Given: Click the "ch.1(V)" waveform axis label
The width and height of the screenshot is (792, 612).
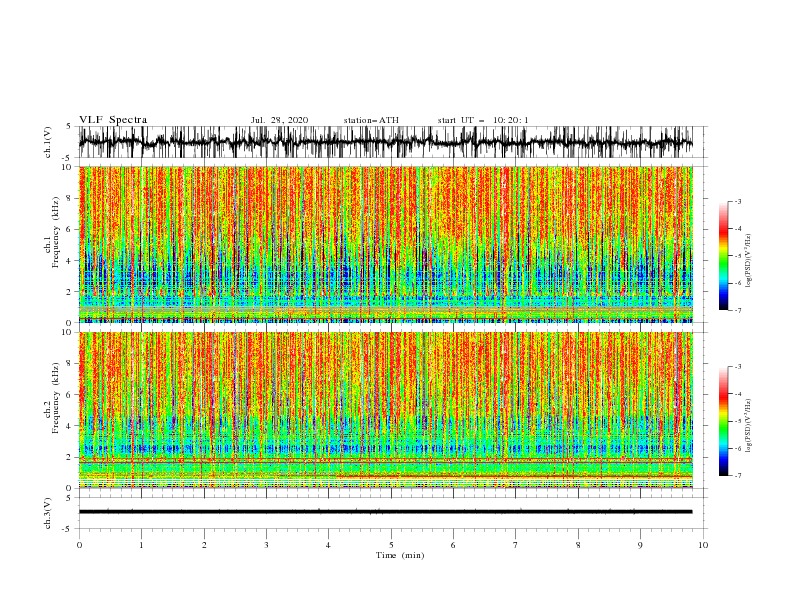Looking at the screenshot, I should coord(48,142).
